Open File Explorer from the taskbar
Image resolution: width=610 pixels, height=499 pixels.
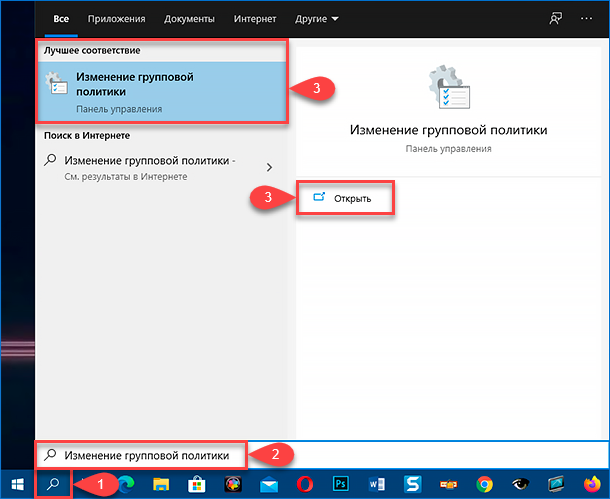(161, 484)
